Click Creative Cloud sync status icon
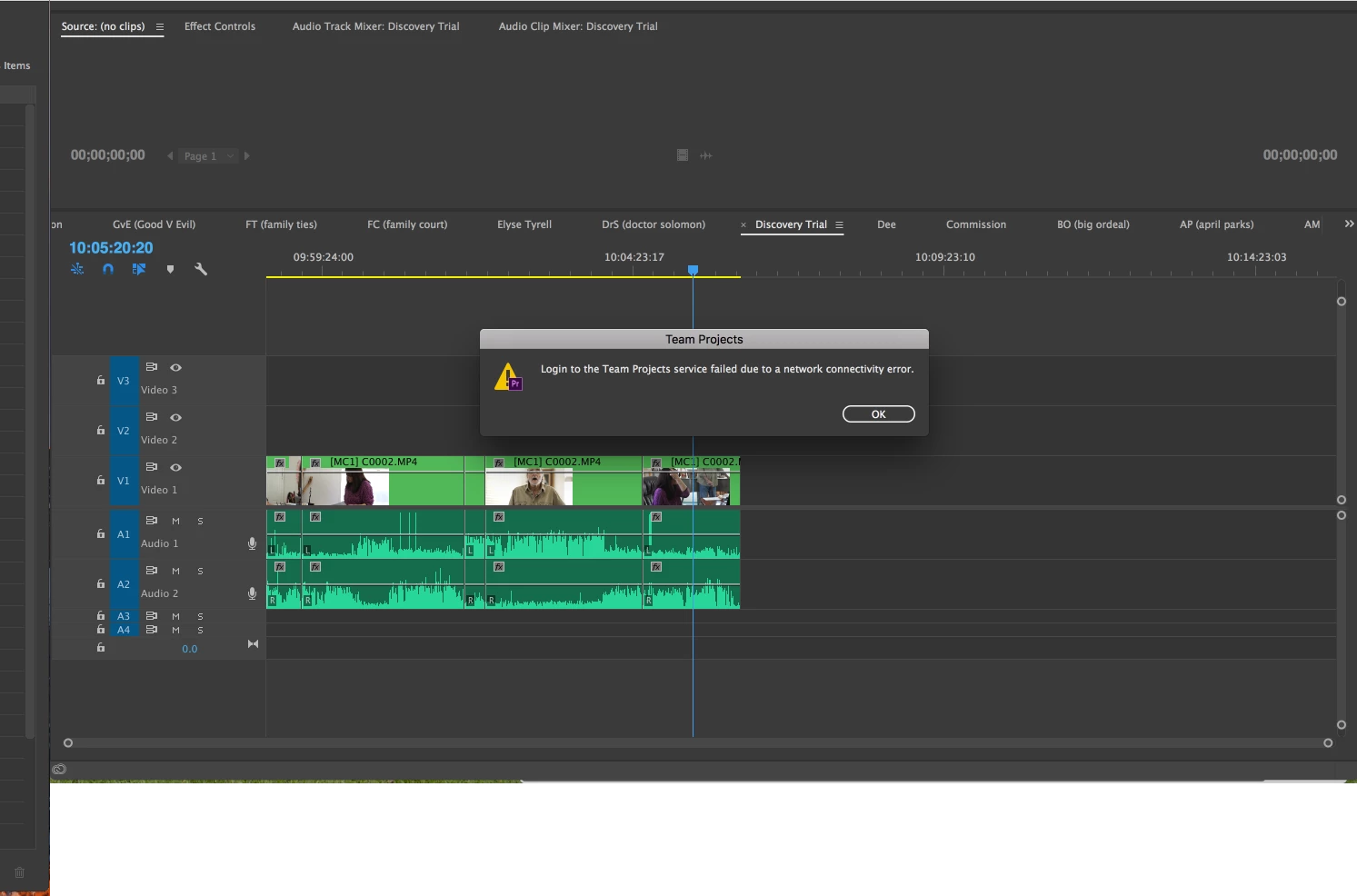The width and height of the screenshot is (1357, 896). 59,770
